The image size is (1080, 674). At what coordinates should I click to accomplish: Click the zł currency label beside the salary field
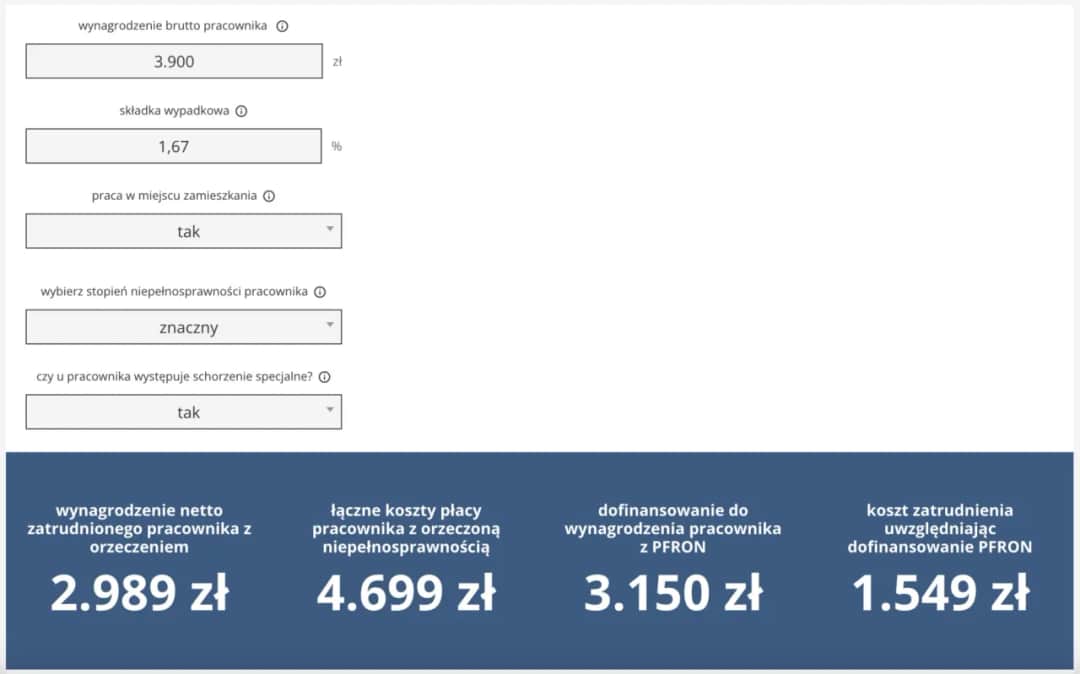(x=337, y=61)
